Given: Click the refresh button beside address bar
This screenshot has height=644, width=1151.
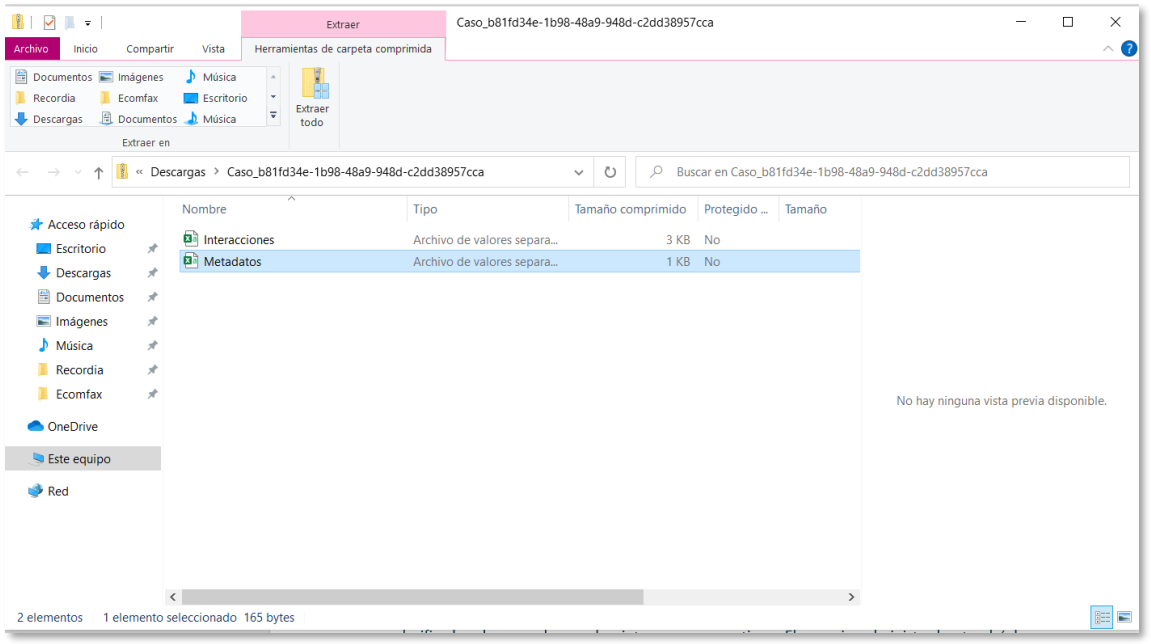Looking at the screenshot, I should [610, 172].
